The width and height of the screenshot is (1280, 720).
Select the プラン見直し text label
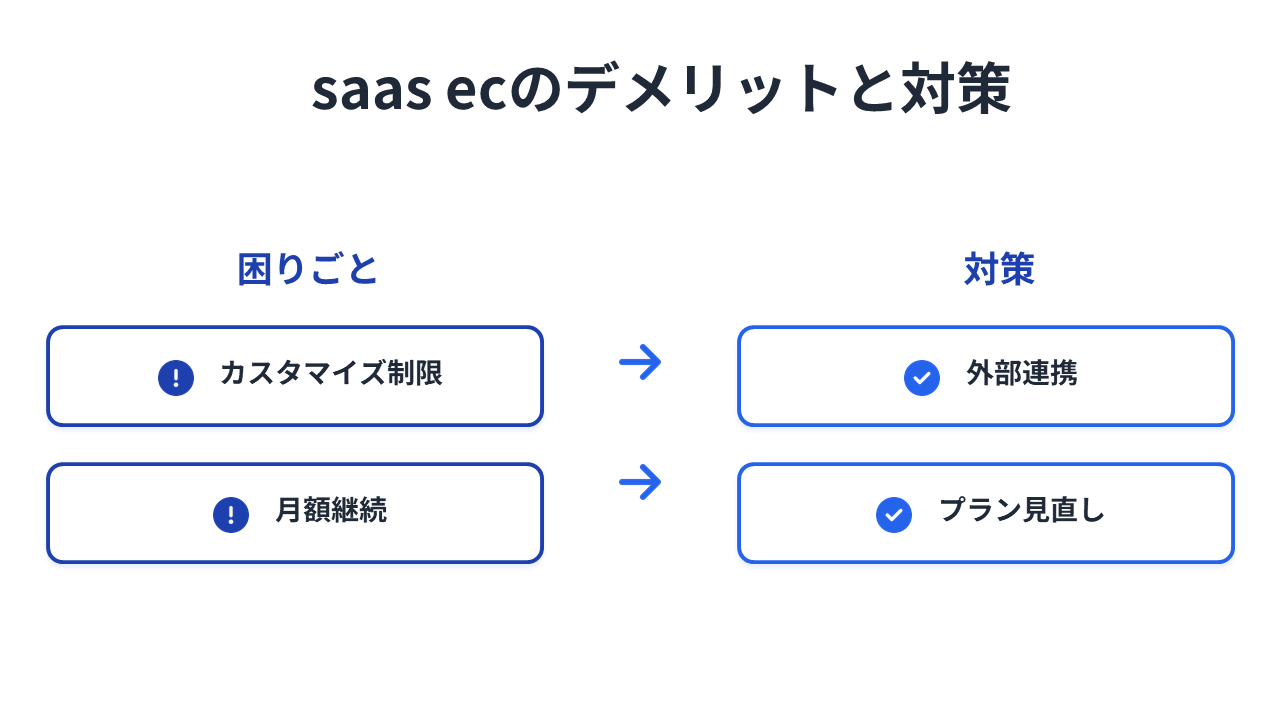(x=1021, y=511)
